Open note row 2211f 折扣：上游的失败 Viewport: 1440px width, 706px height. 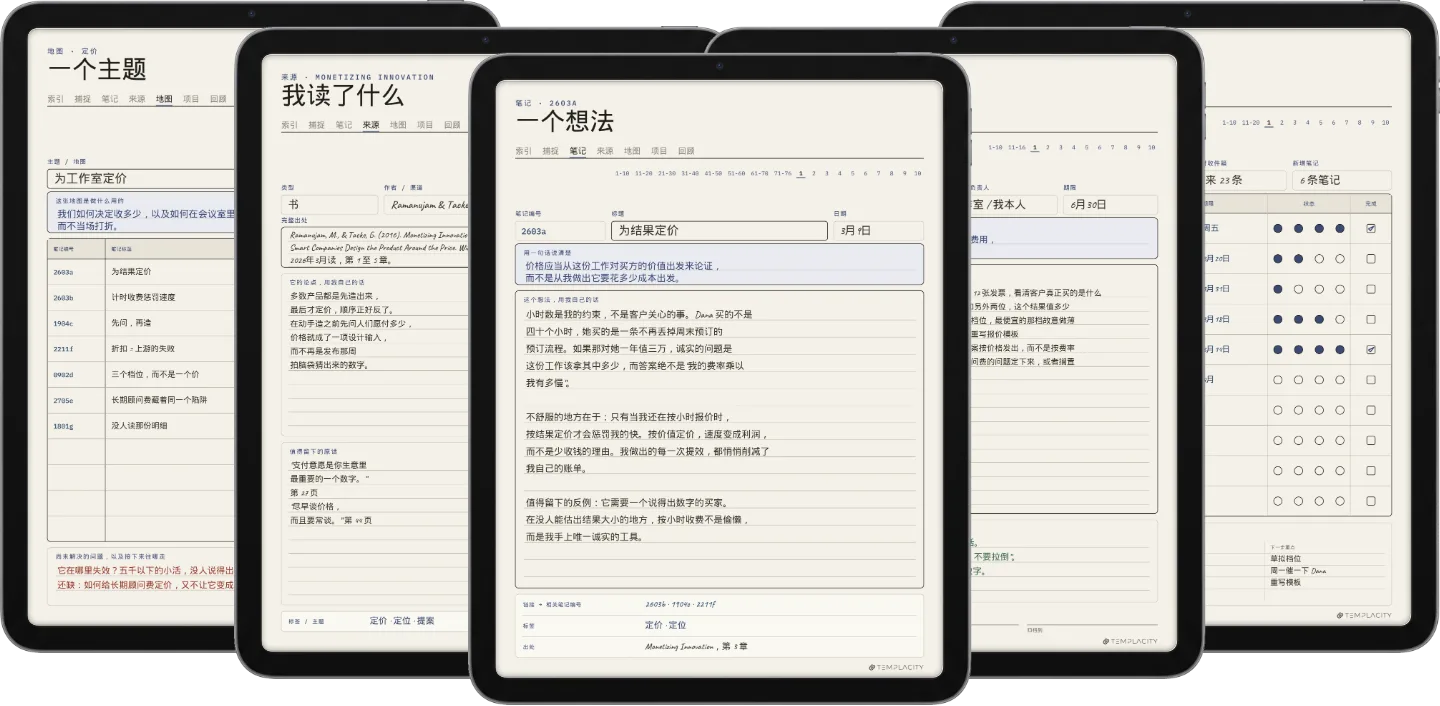[140, 349]
